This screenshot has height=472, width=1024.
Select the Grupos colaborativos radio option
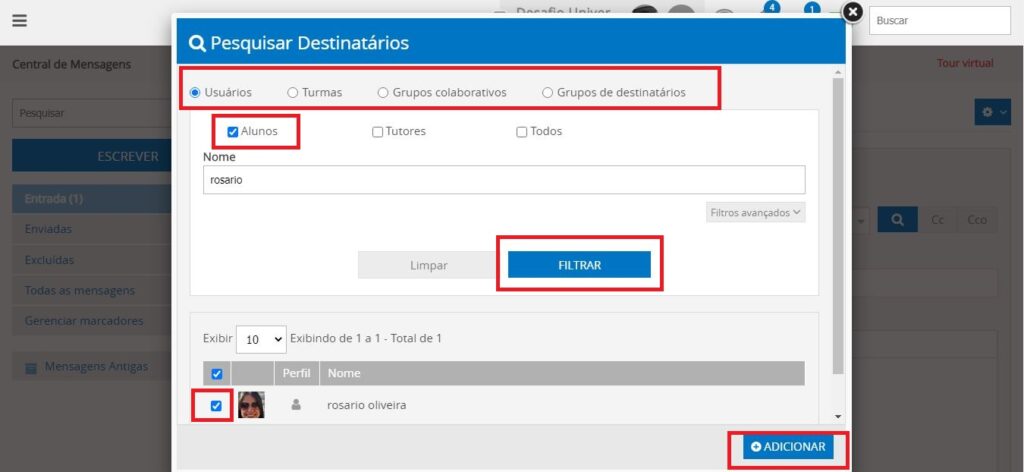point(383,93)
